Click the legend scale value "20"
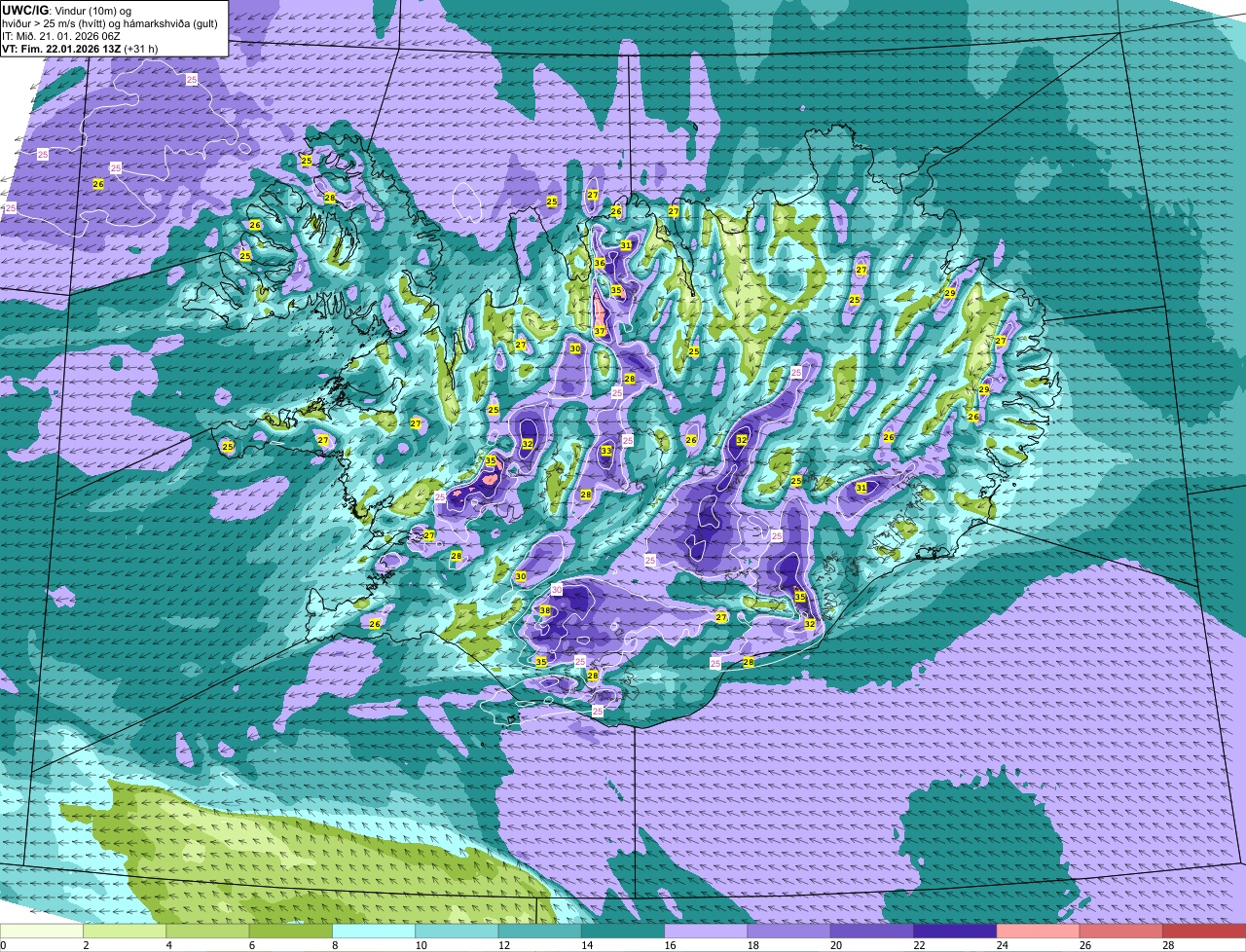 coord(835,945)
